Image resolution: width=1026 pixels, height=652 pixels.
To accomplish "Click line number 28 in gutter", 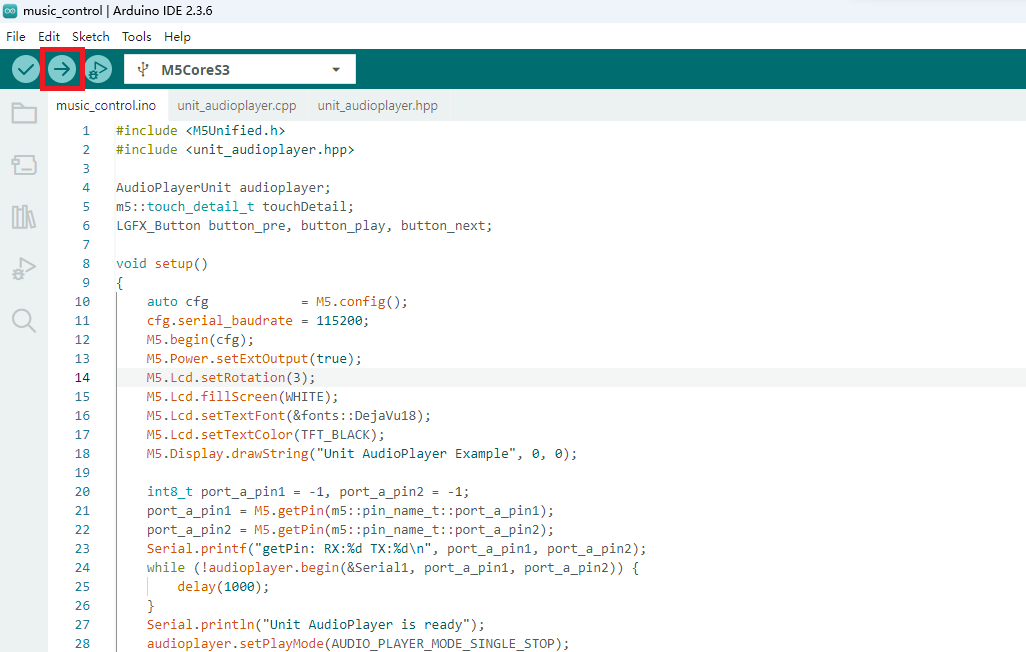I will pyautogui.click(x=82, y=643).
